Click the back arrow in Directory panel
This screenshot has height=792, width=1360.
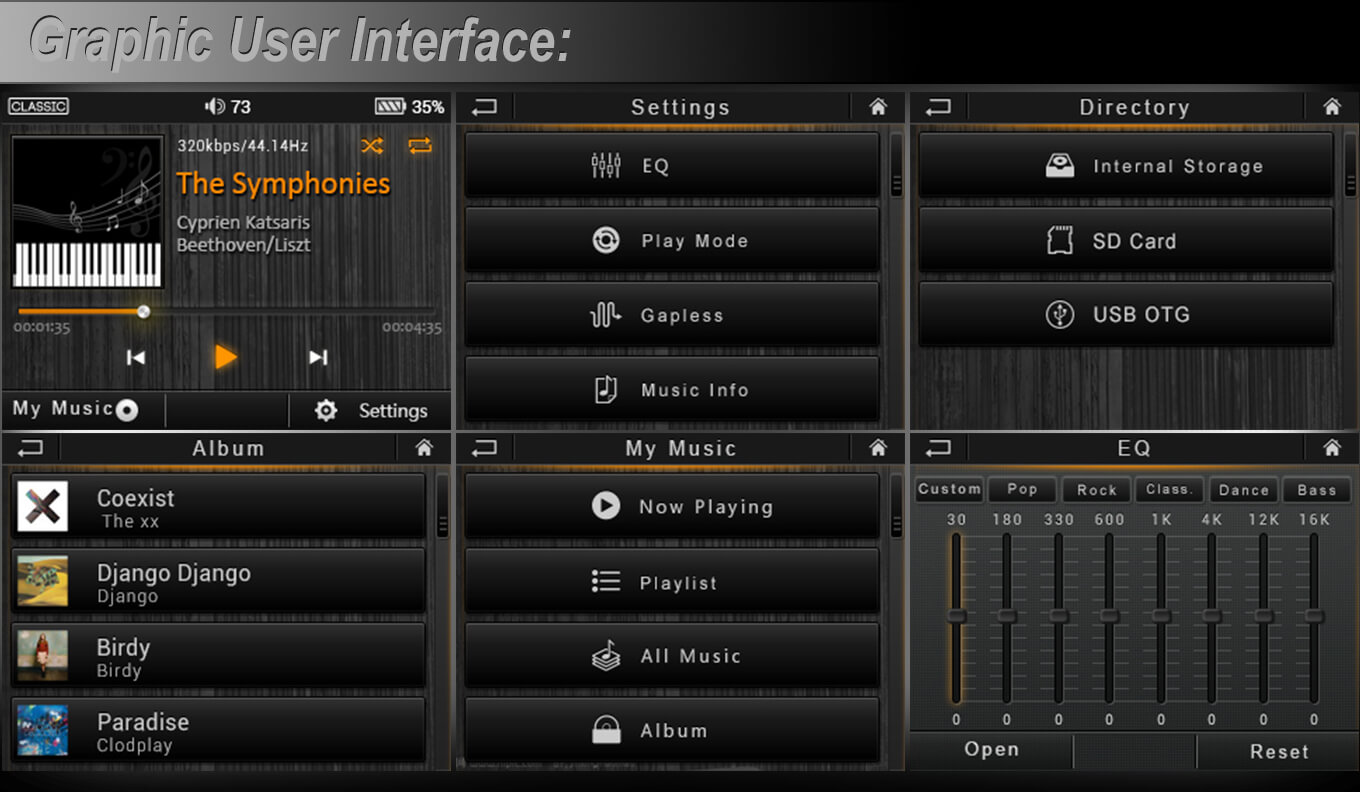coord(938,107)
